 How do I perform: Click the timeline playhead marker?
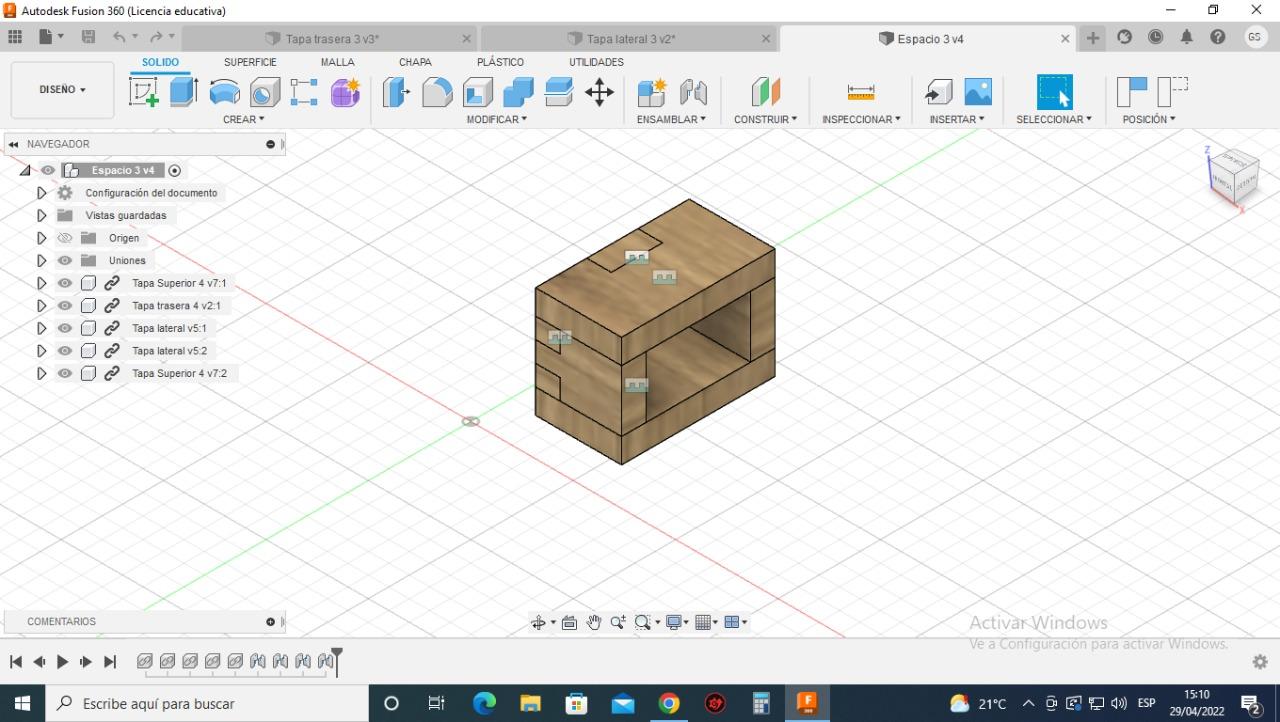(x=337, y=661)
